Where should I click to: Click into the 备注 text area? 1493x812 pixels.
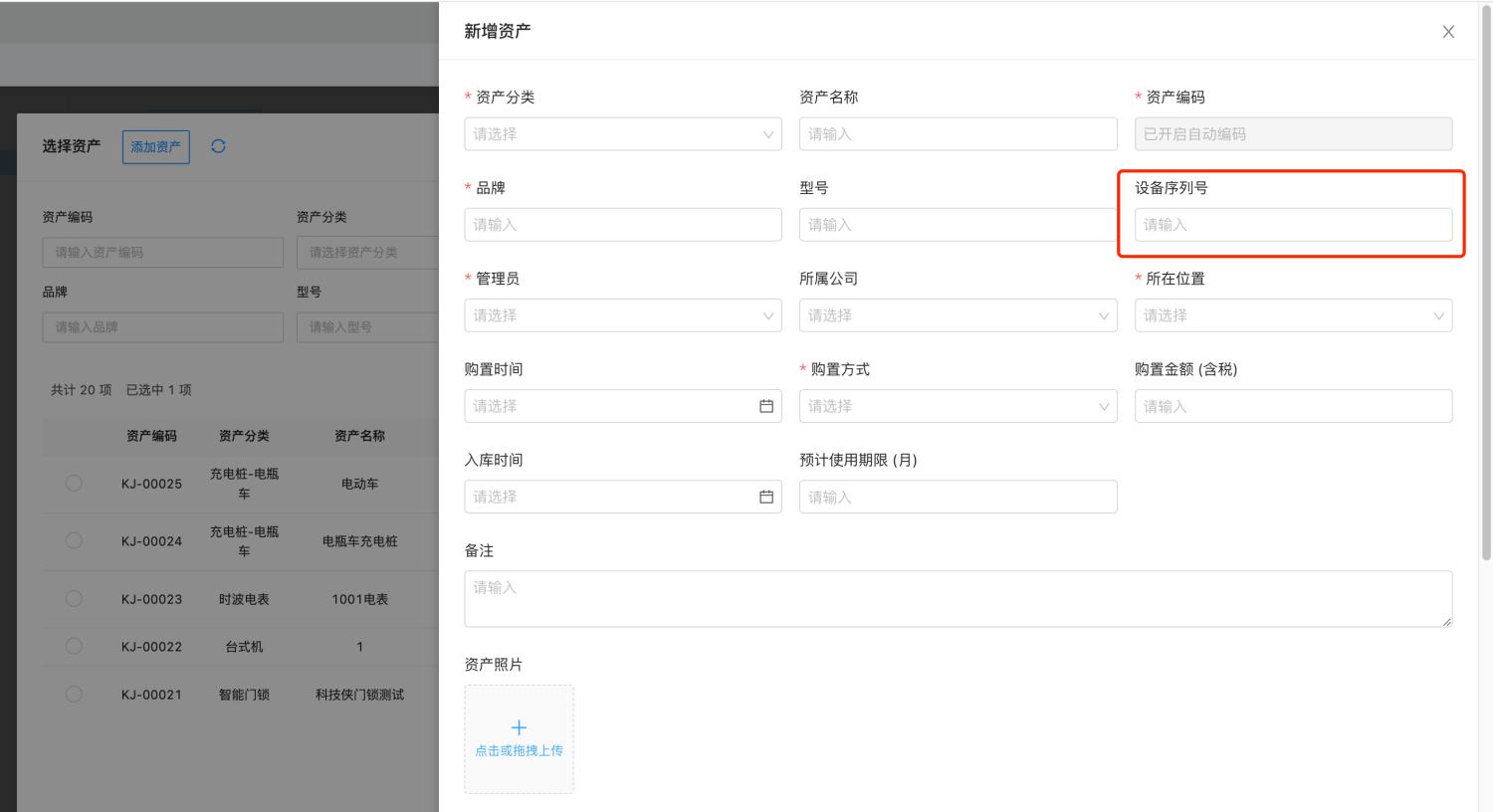pos(958,598)
